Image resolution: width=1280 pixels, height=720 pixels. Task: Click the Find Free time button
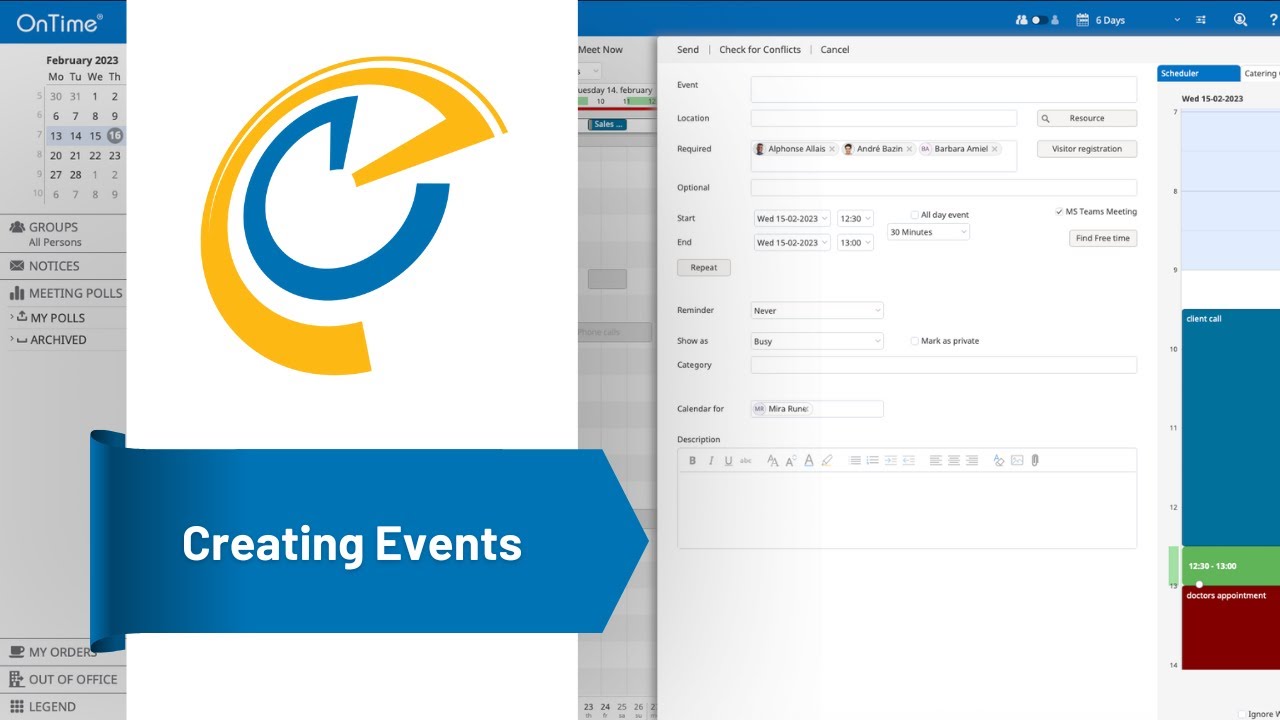tap(1103, 238)
